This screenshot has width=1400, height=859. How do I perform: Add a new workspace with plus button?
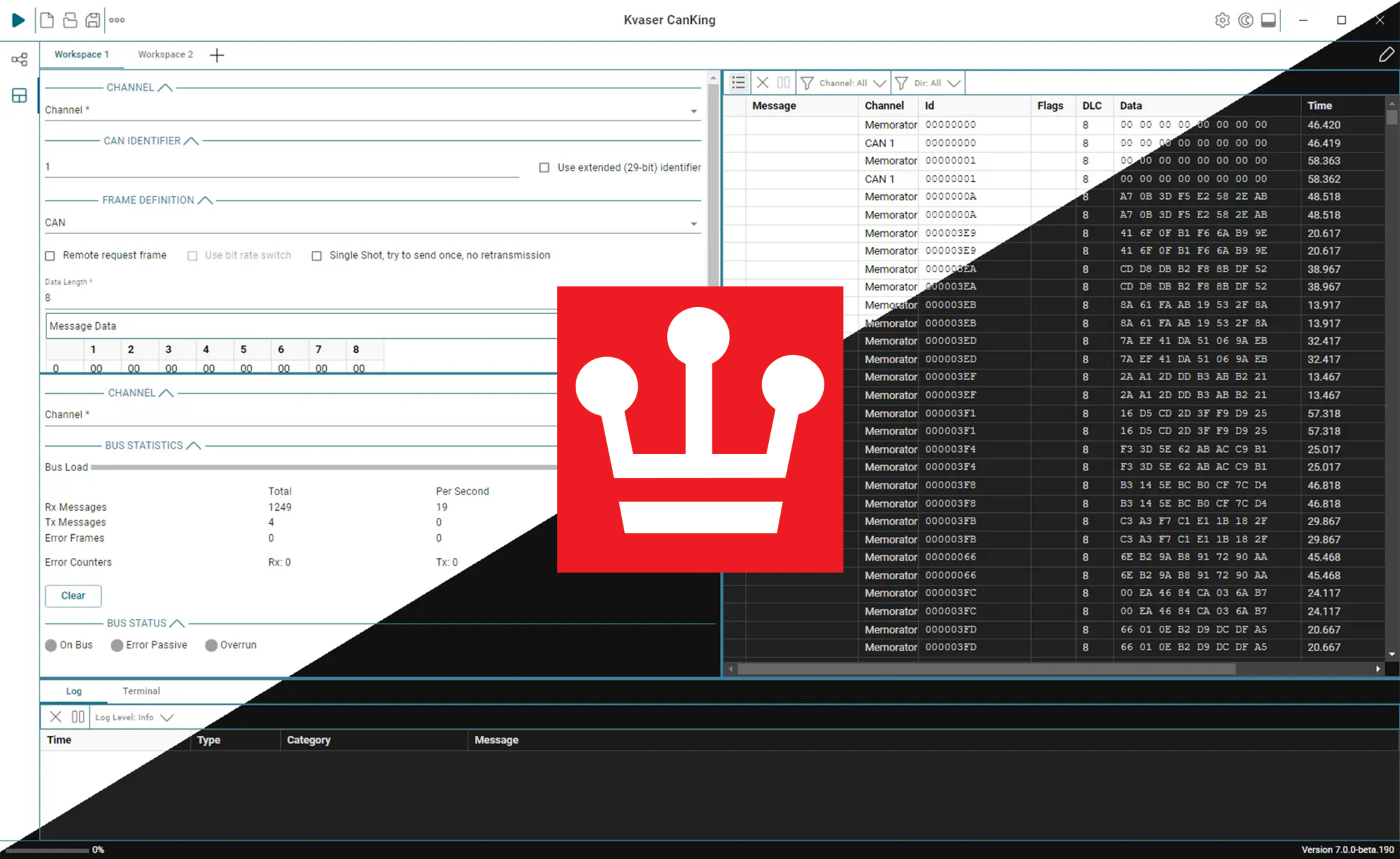[x=217, y=55]
